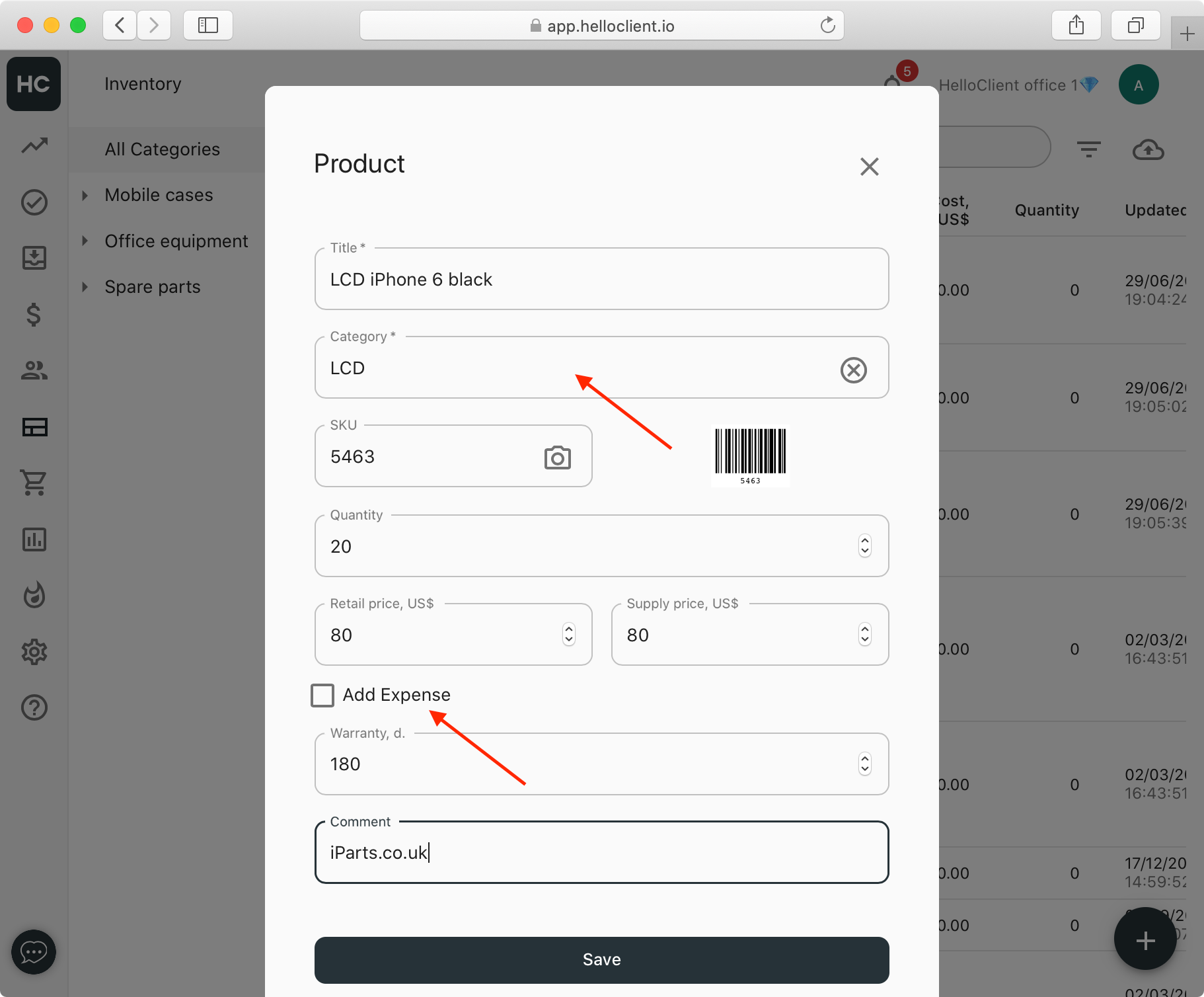The image size is (1204, 997).
Task: Open the Category LCD dropdown
Action: point(602,368)
